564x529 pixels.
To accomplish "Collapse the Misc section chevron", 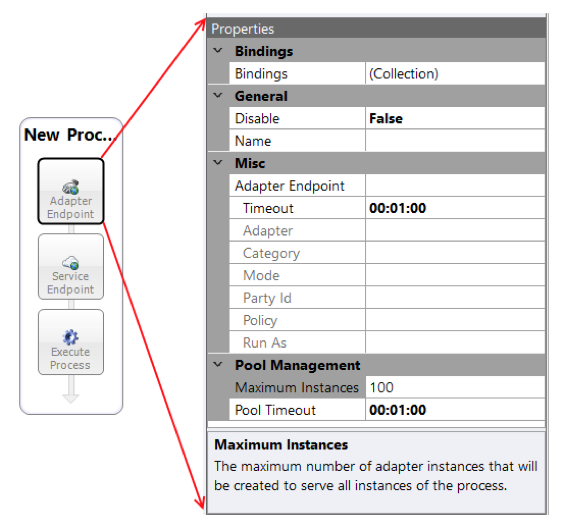I will tap(218, 163).
